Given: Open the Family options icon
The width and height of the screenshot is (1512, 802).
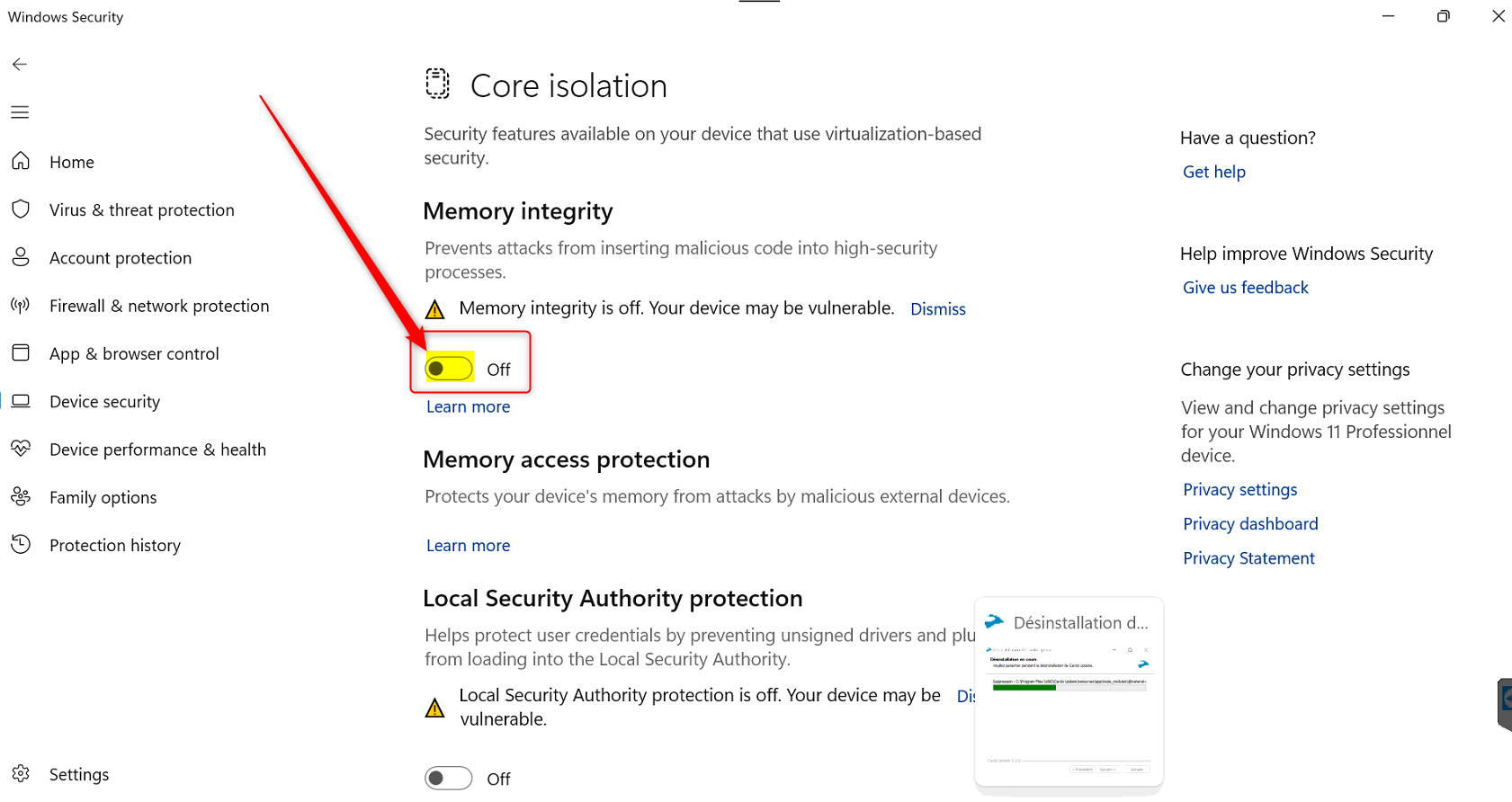Looking at the screenshot, I should (21, 496).
